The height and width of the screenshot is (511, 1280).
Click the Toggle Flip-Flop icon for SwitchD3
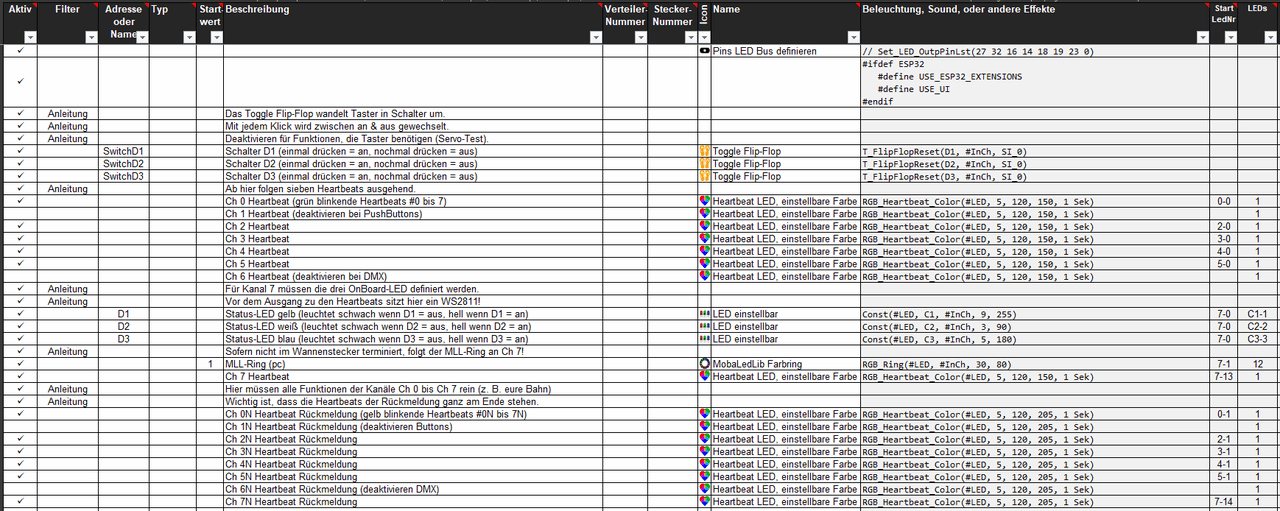click(x=704, y=176)
